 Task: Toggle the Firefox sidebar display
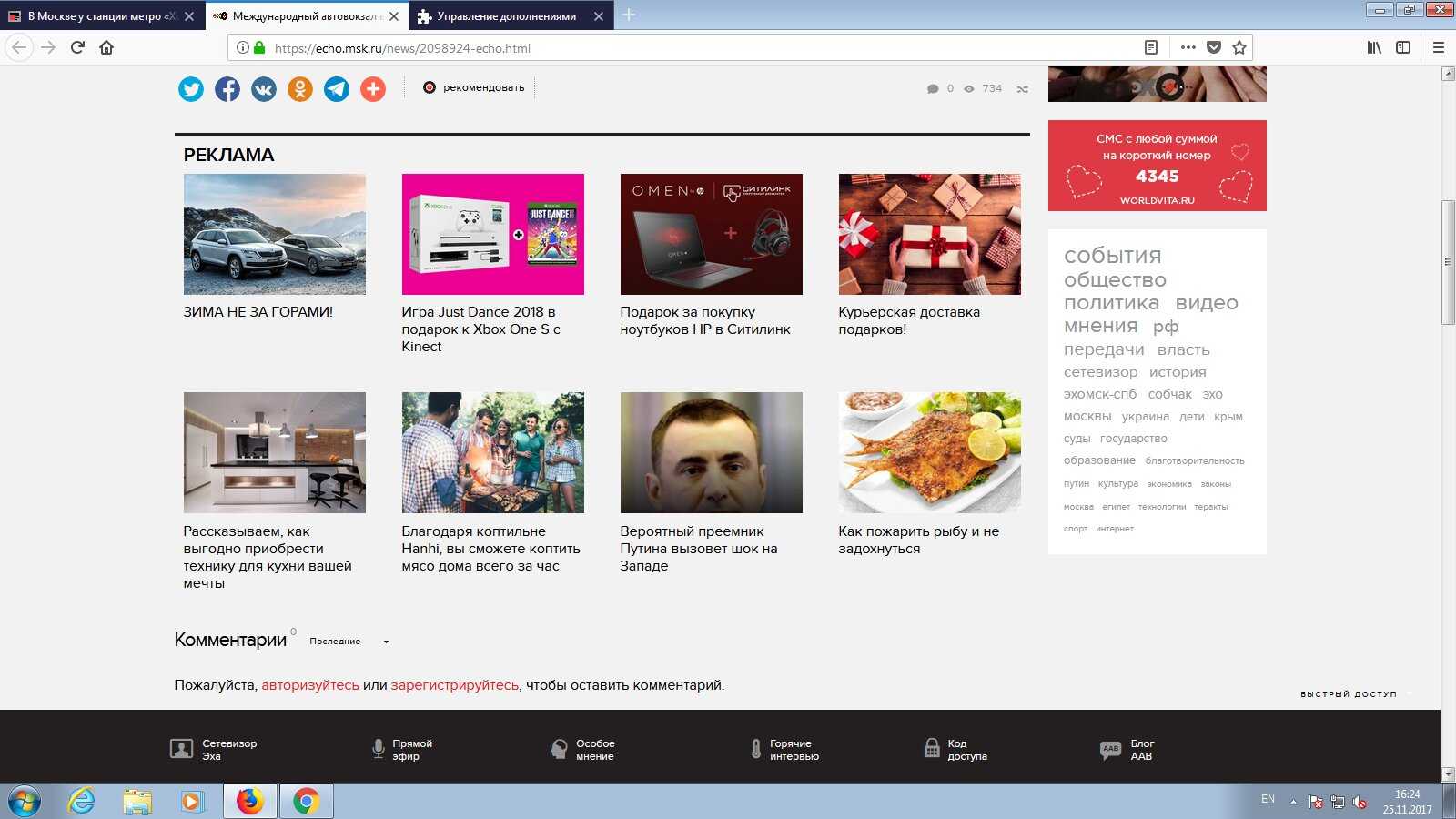(x=1403, y=47)
